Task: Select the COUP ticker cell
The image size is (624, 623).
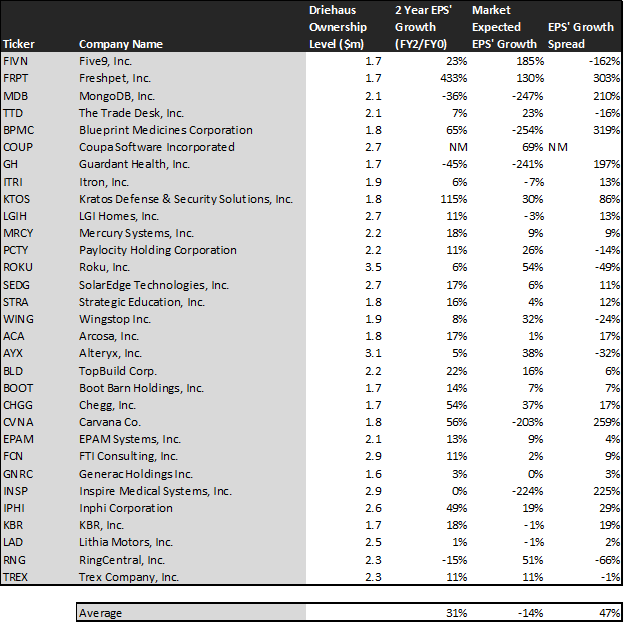Action: point(18,147)
